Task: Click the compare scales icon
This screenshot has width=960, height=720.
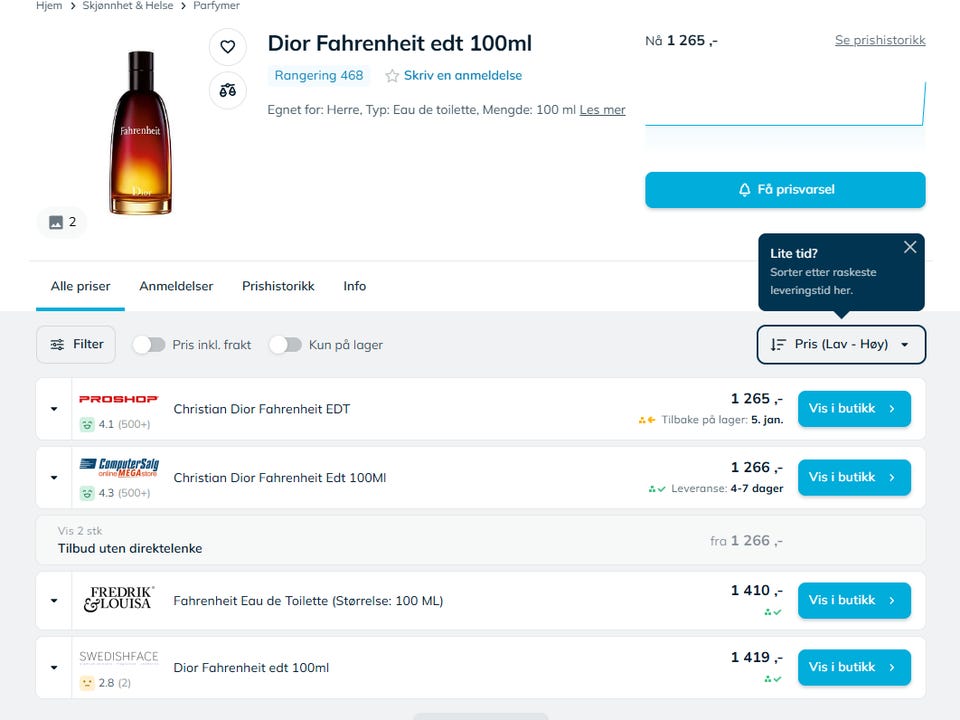Action: 227,90
